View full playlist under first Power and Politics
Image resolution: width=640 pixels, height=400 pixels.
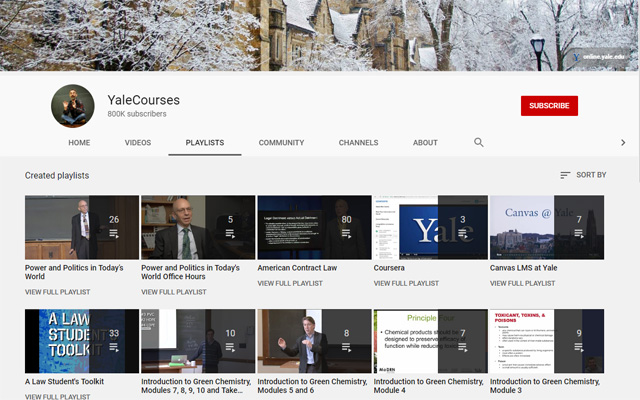click(x=57, y=292)
